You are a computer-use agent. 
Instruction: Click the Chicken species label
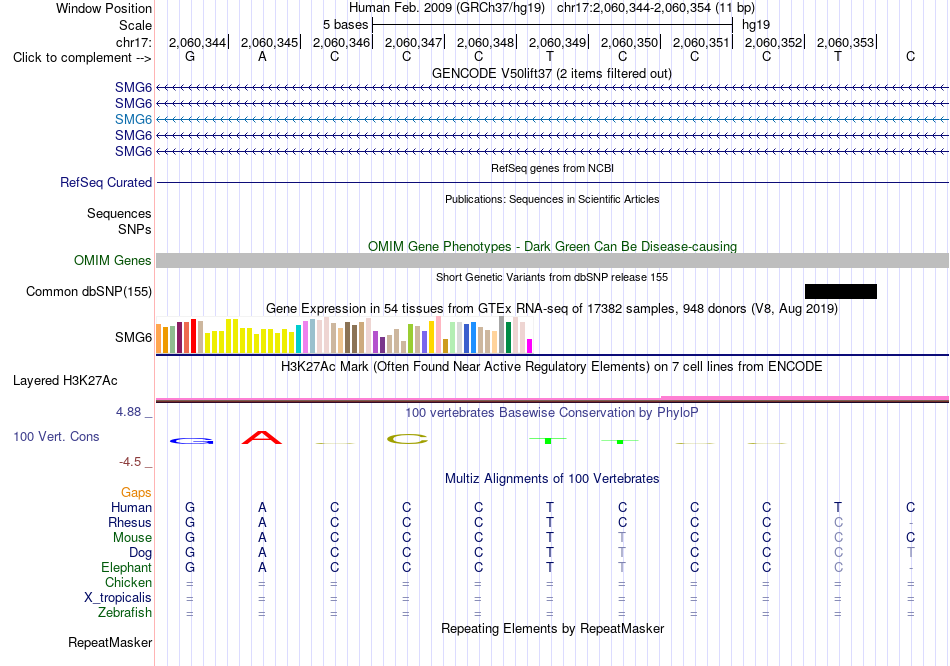(128, 583)
